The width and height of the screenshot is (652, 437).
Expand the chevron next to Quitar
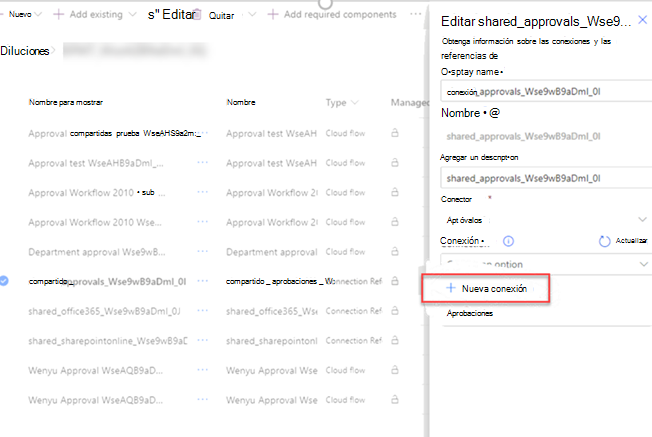point(252,15)
